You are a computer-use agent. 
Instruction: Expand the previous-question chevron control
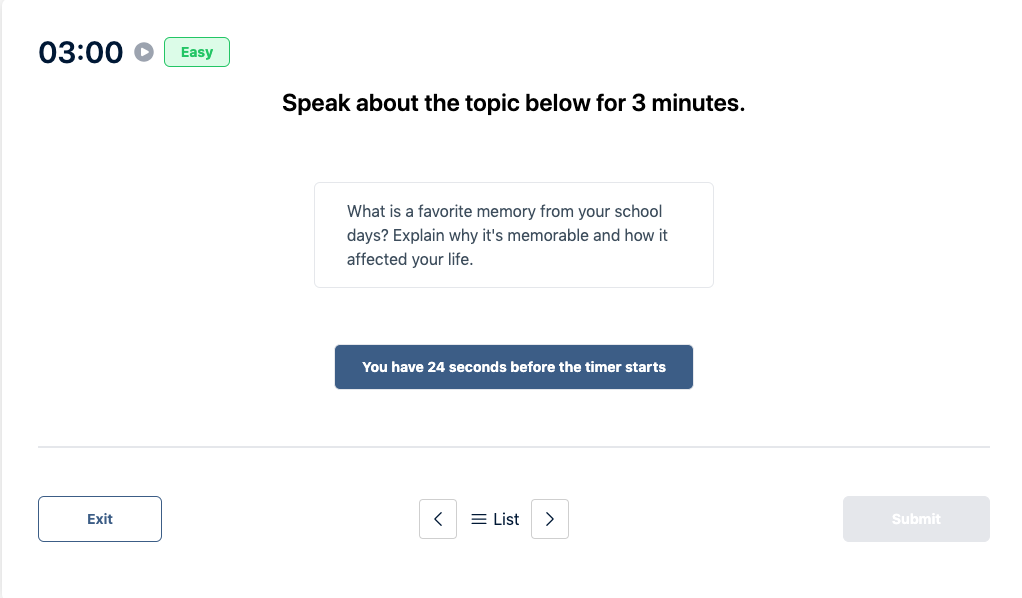pyautogui.click(x=438, y=518)
